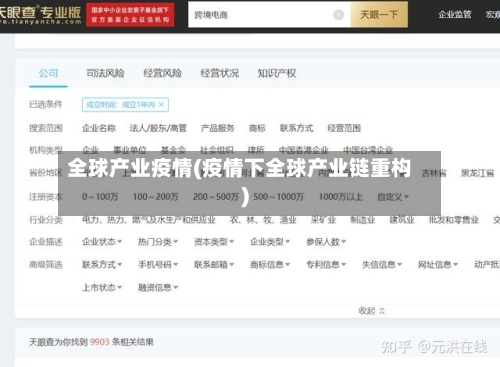Click the 企业描述 row label
The image size is (500, 367).
pos(46,242)
